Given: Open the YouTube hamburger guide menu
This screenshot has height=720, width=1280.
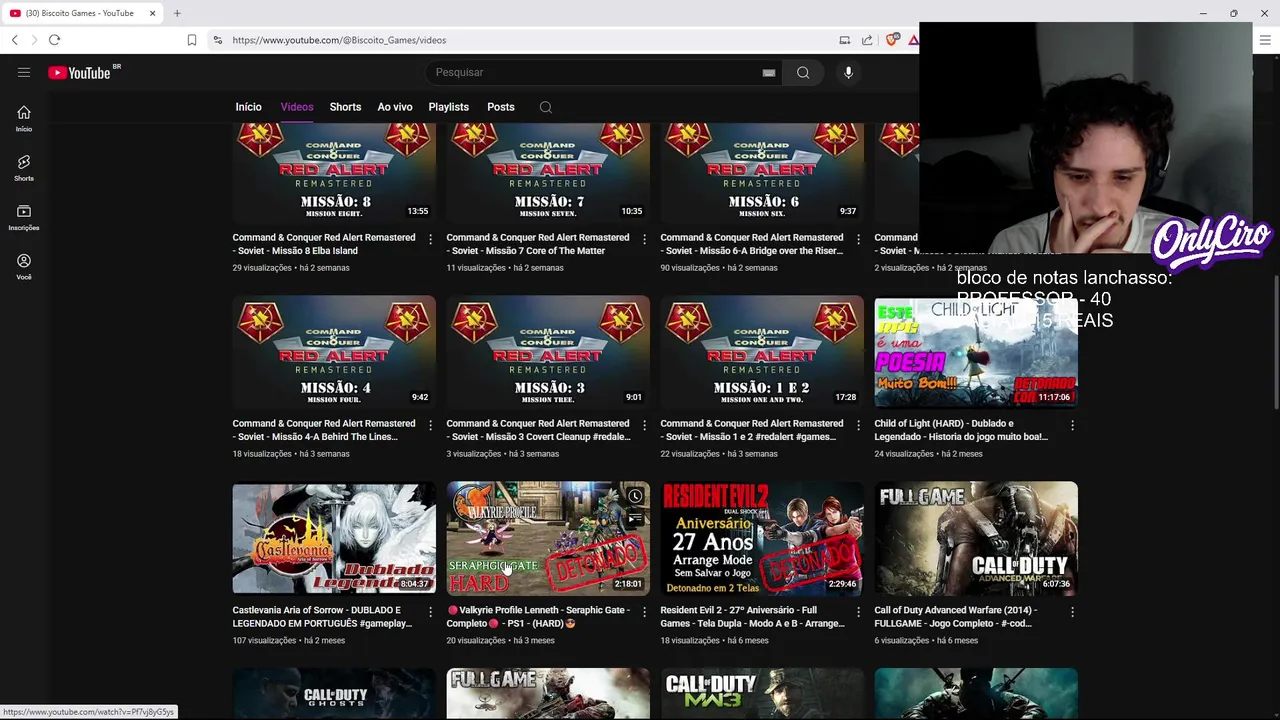Looking at the screenshot, I should [24, 72].
